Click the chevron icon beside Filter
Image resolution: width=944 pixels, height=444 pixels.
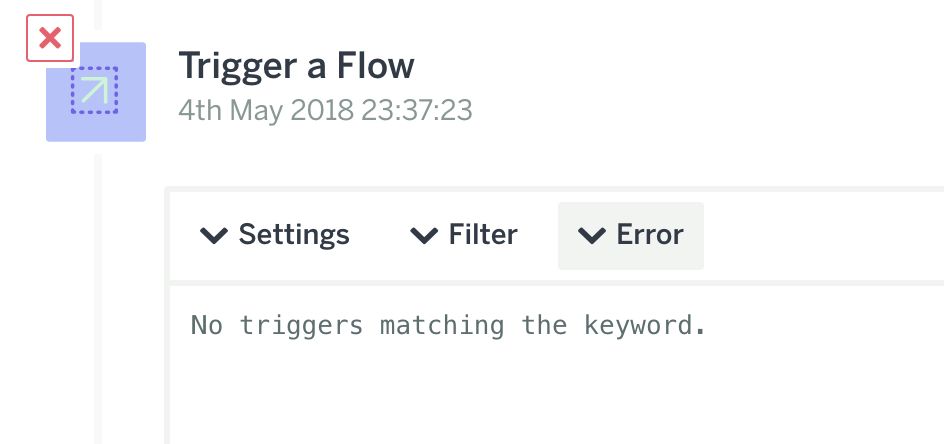pyautogui.click(x=424, y=235)
